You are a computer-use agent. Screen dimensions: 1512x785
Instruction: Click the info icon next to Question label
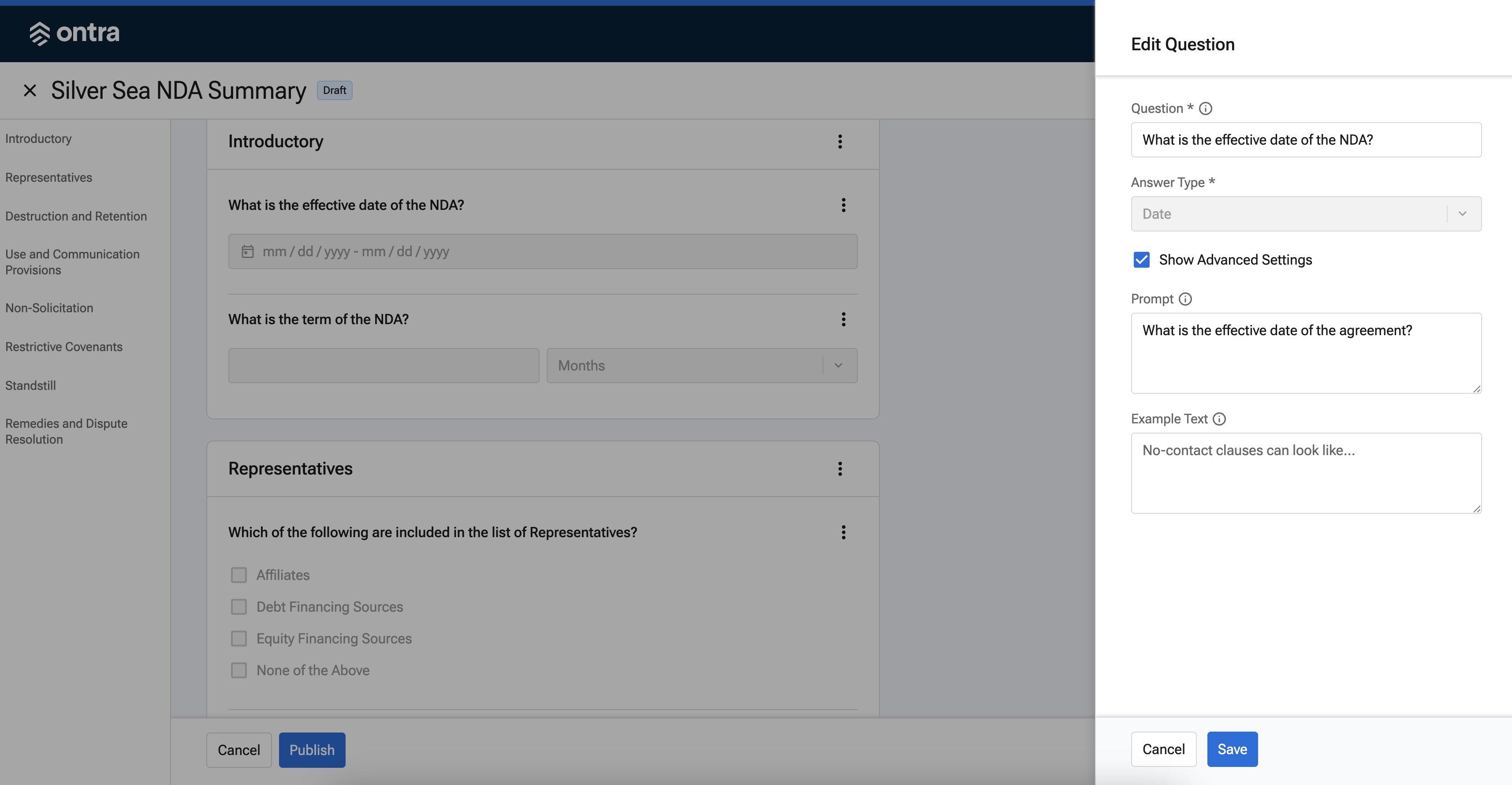1206,108
